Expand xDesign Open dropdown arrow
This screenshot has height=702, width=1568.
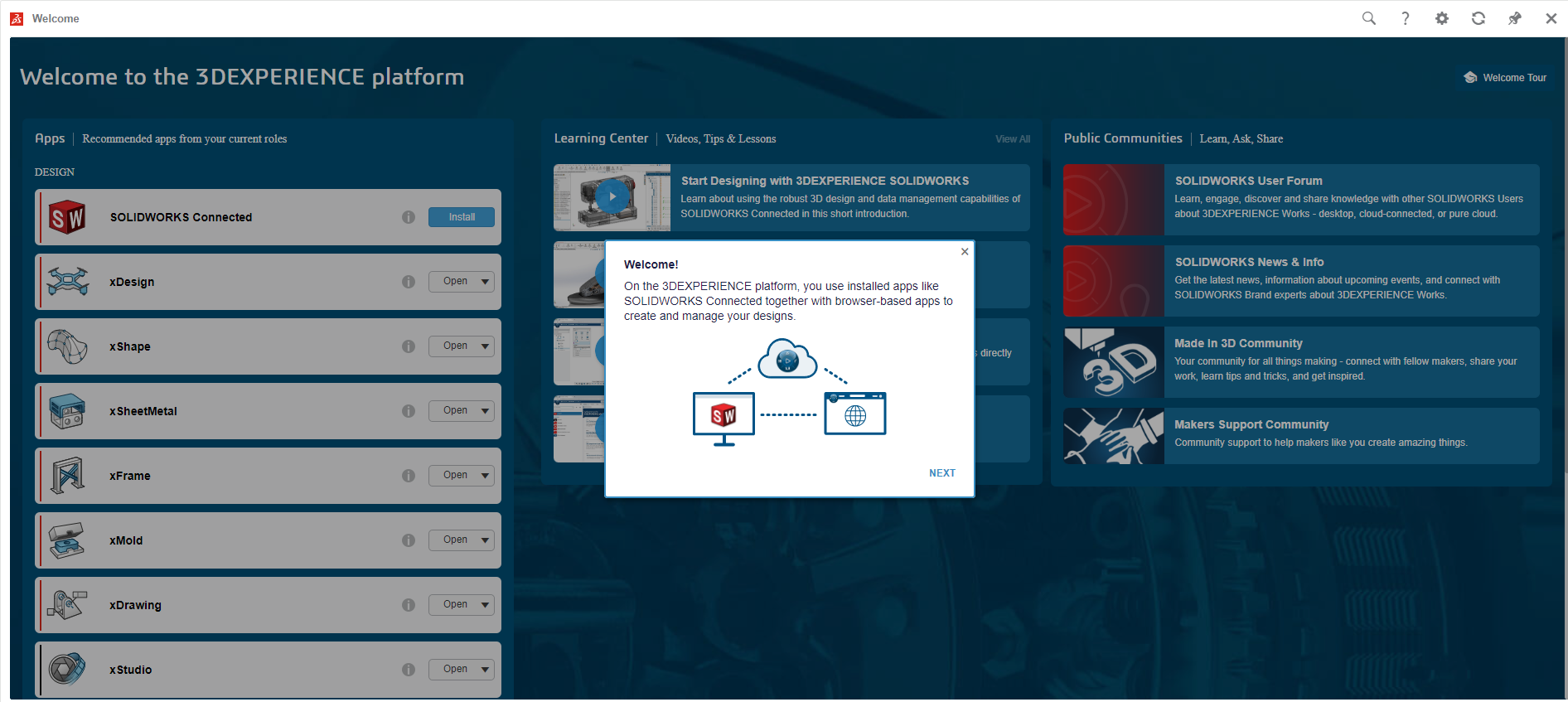click(486, 282)
